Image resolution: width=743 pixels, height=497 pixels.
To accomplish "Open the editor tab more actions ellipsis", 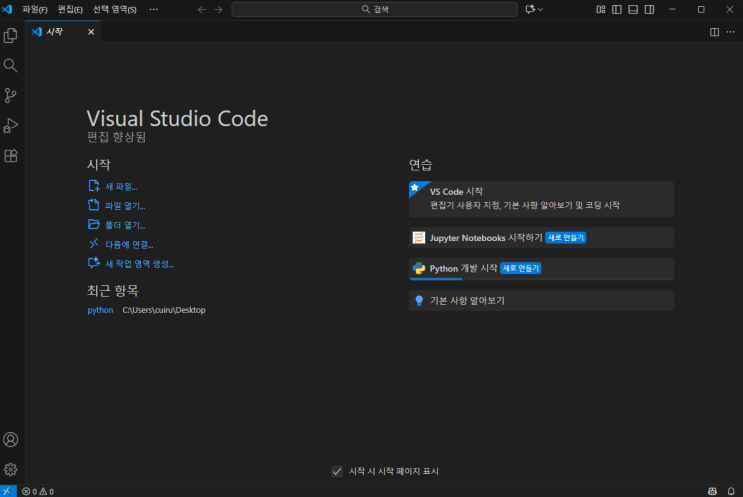I will click(x=731, y=32).
